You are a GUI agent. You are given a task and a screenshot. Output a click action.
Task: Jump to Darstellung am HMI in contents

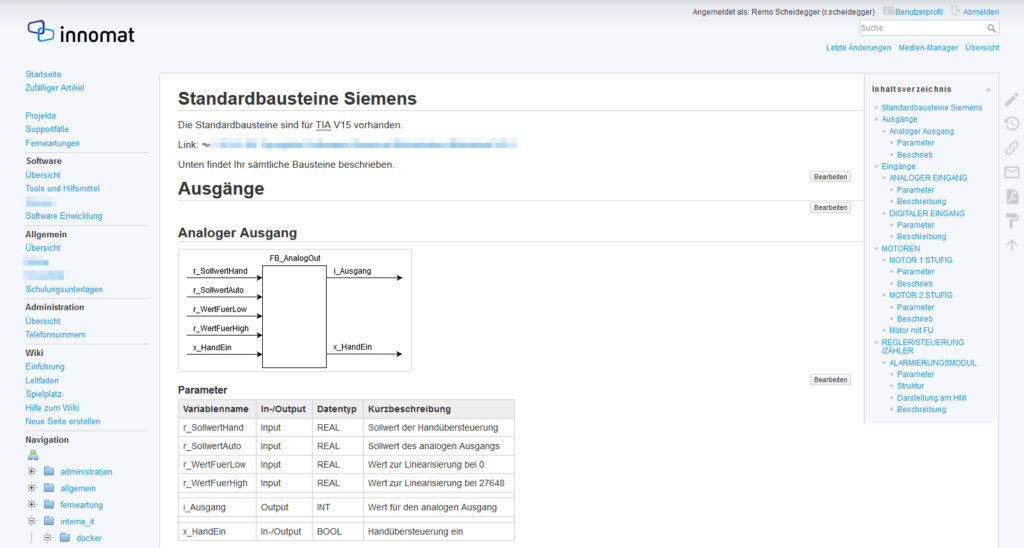(x=931, y=398)
